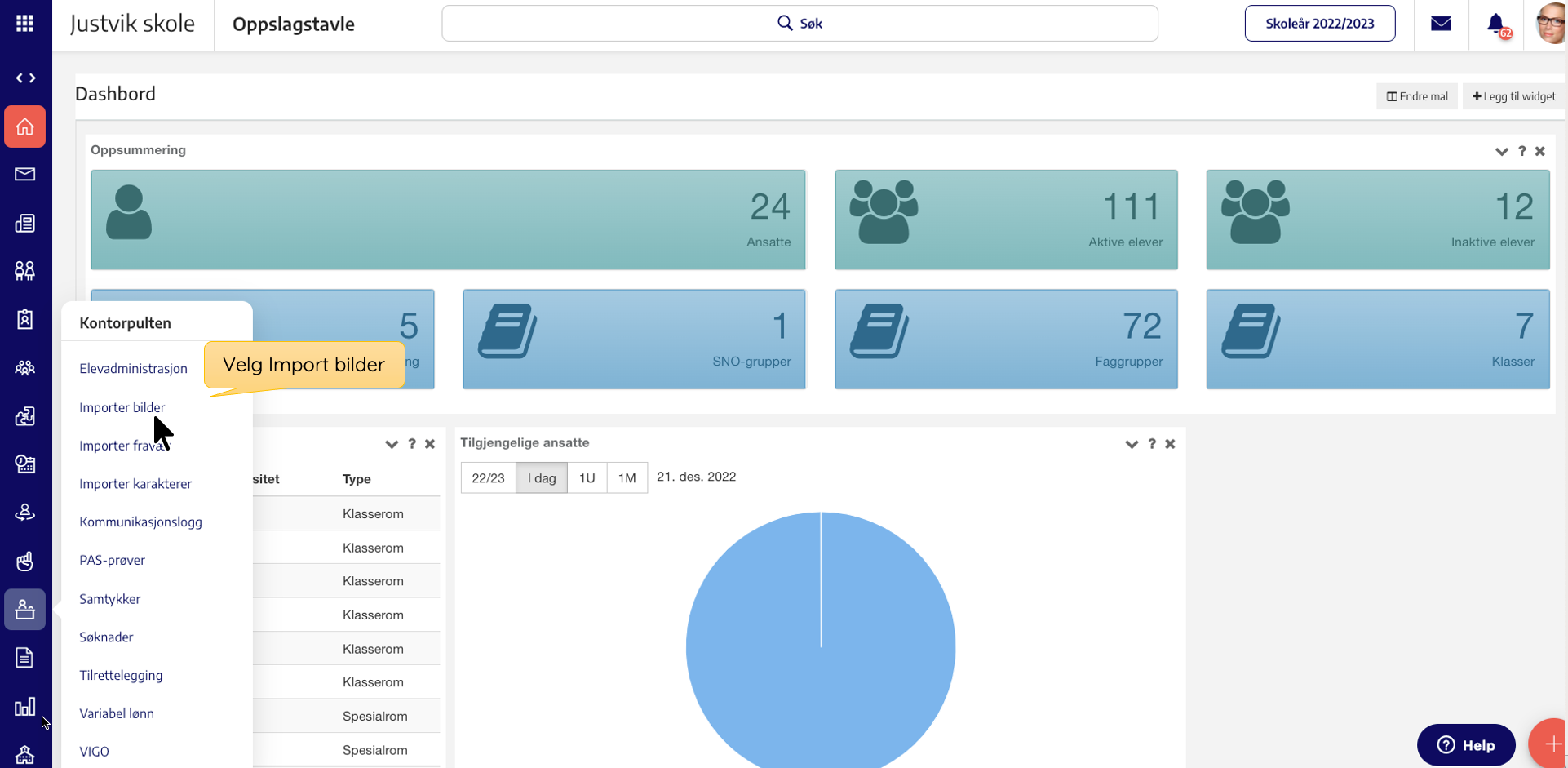
Task: Open Kontorpulten desk icon in sidebar
Action: [25, 609]
